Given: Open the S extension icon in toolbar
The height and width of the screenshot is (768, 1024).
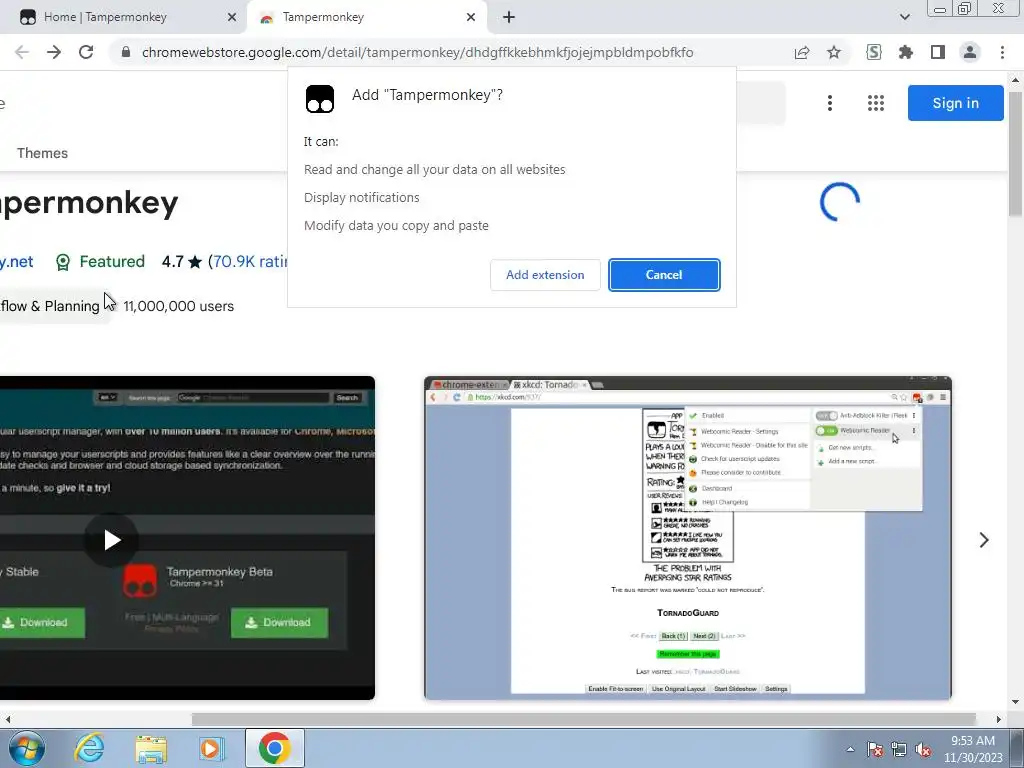Looking at the screenshot, I should coord(874,52).
